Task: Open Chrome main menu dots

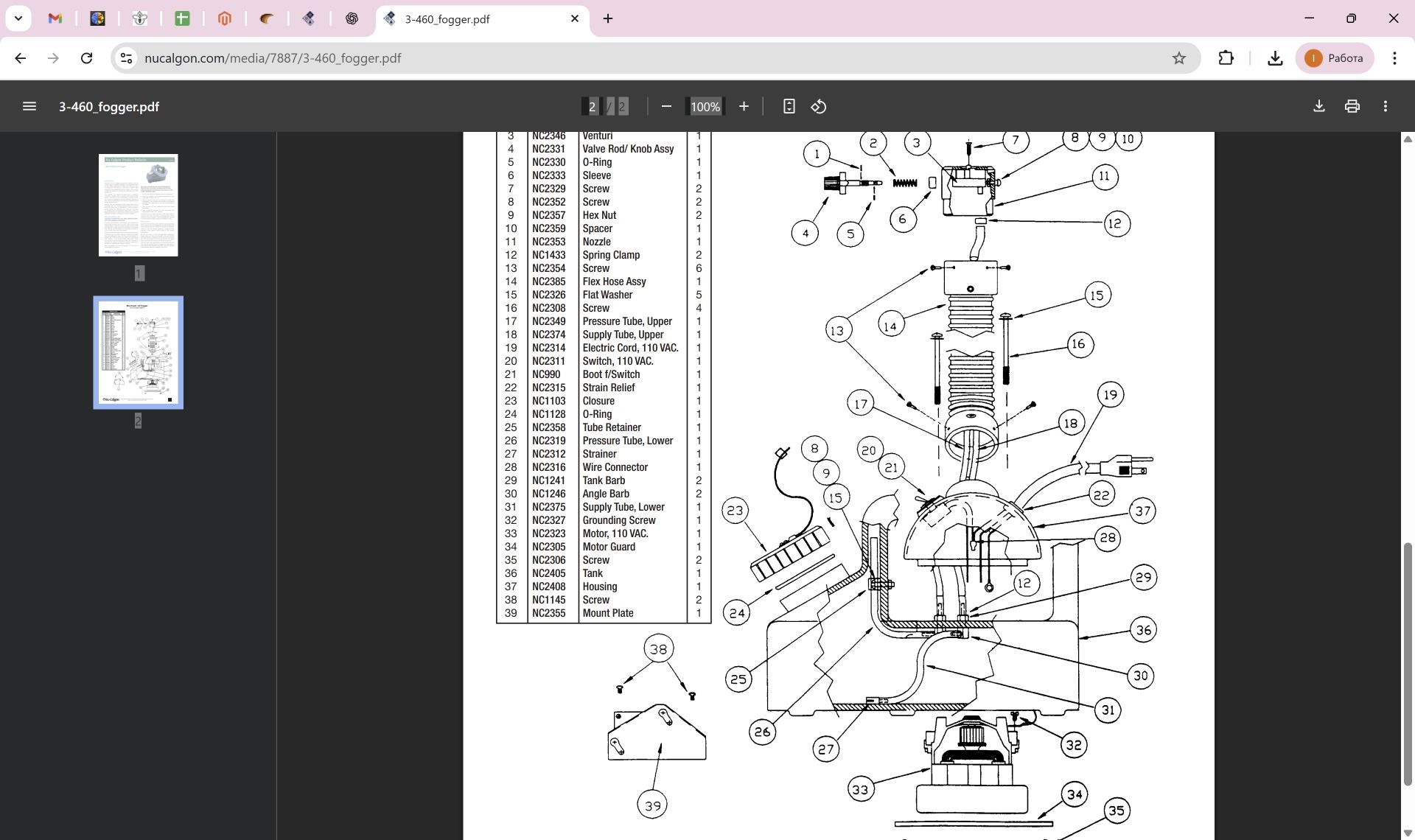Action: pyautogui.click(x=1394, y=58)
